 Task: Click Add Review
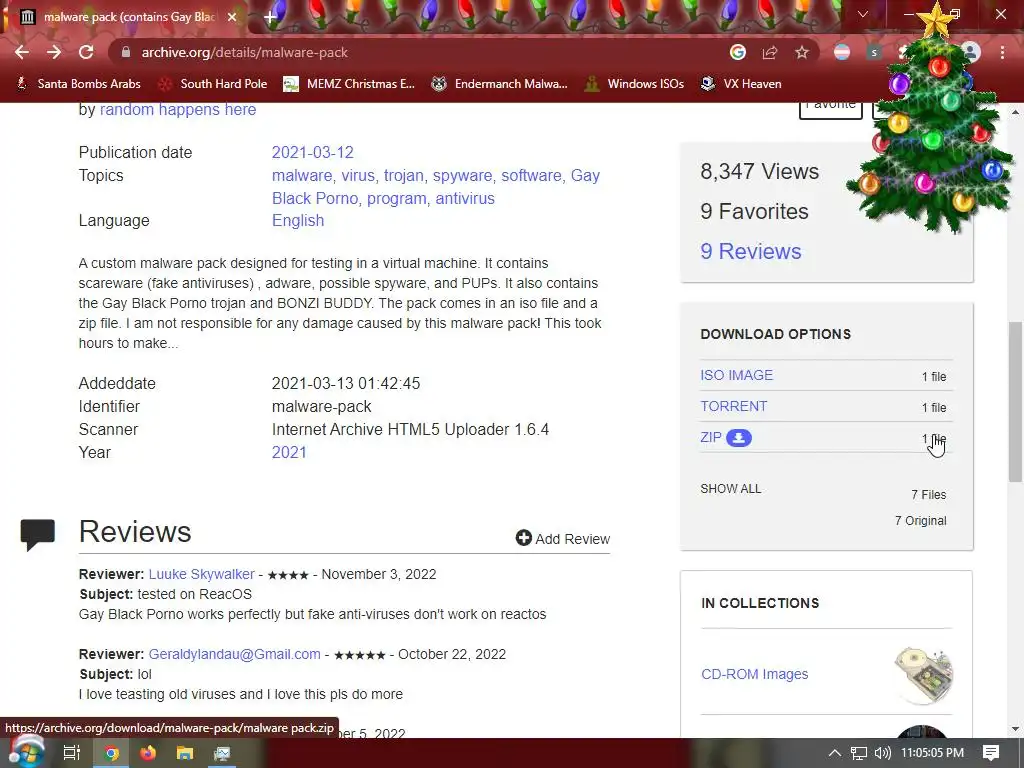pyautogui.click(x=563, y=539)
